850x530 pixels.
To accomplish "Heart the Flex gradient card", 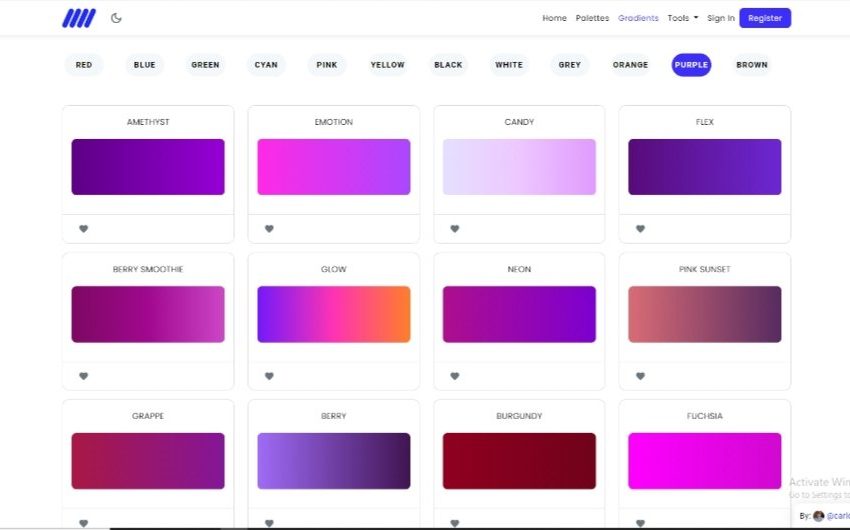I will point(640,229).
